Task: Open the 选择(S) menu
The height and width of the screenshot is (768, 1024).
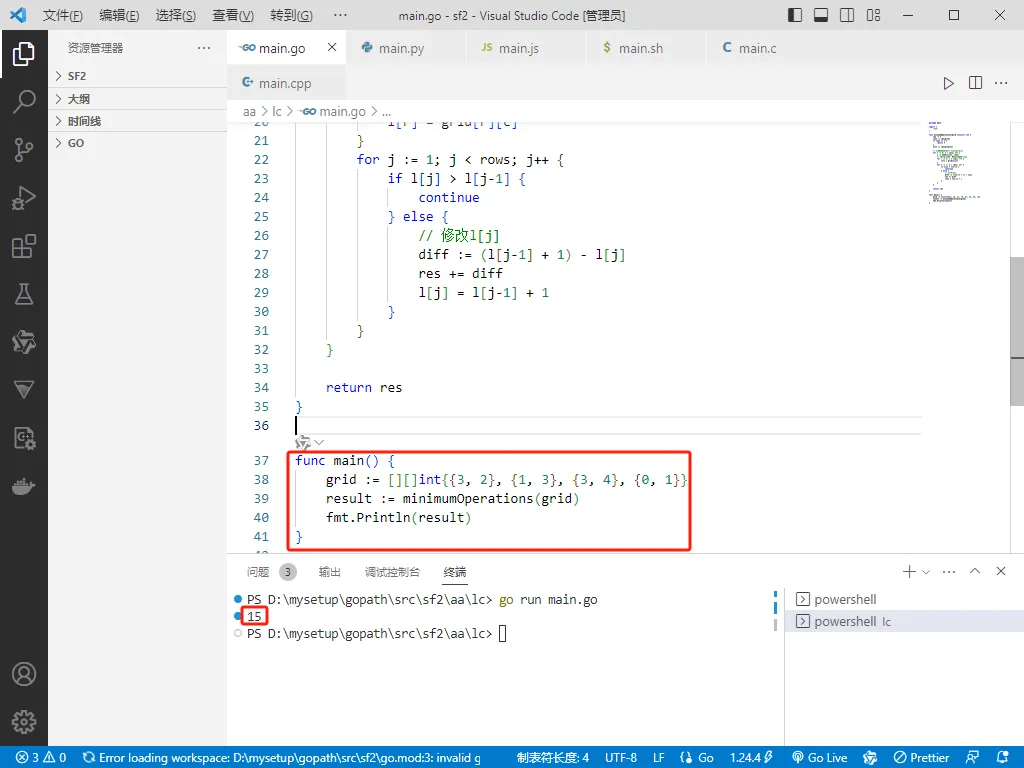Action: [176, 15]
